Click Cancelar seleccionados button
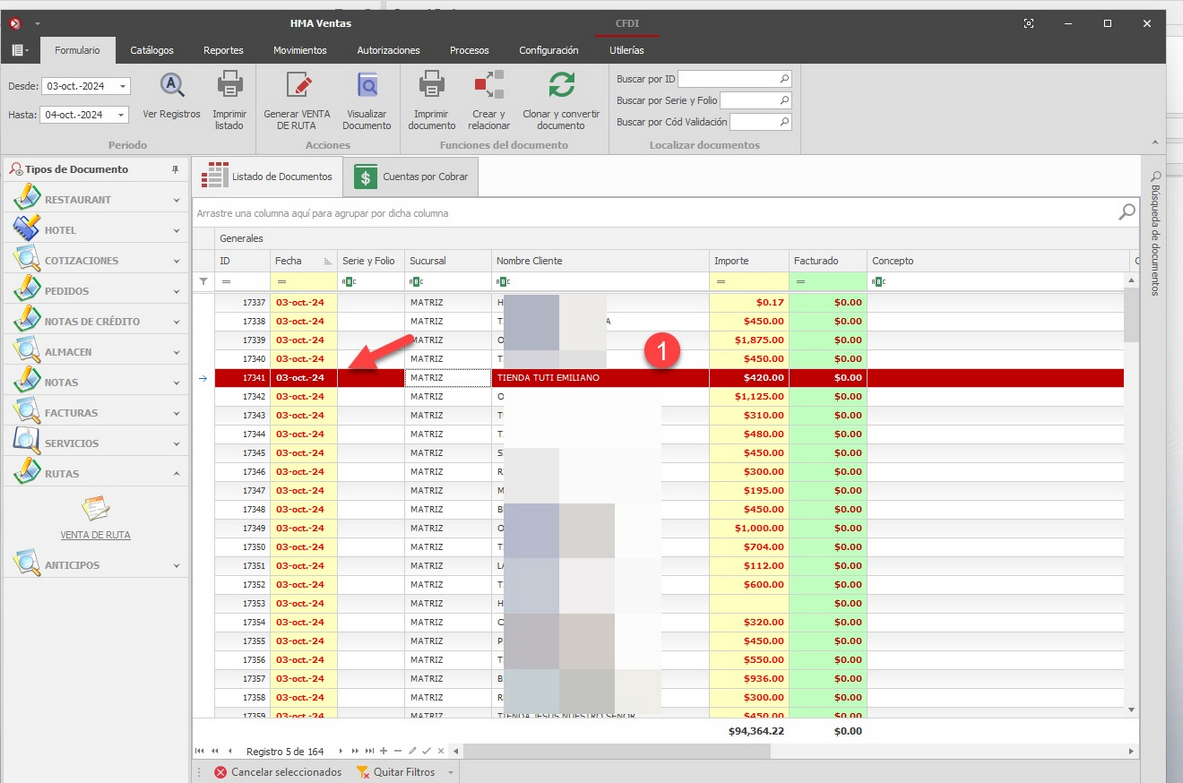 click(278, 772)
